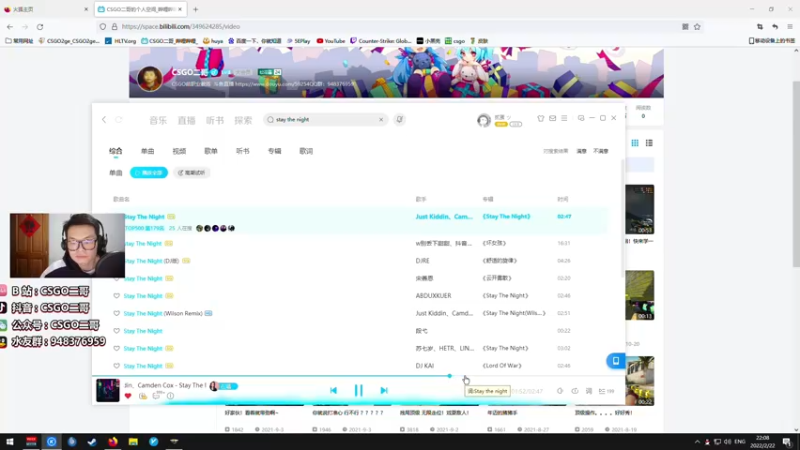
Task: Favorite the Wilson Remix row
Action: coord(116,313)
